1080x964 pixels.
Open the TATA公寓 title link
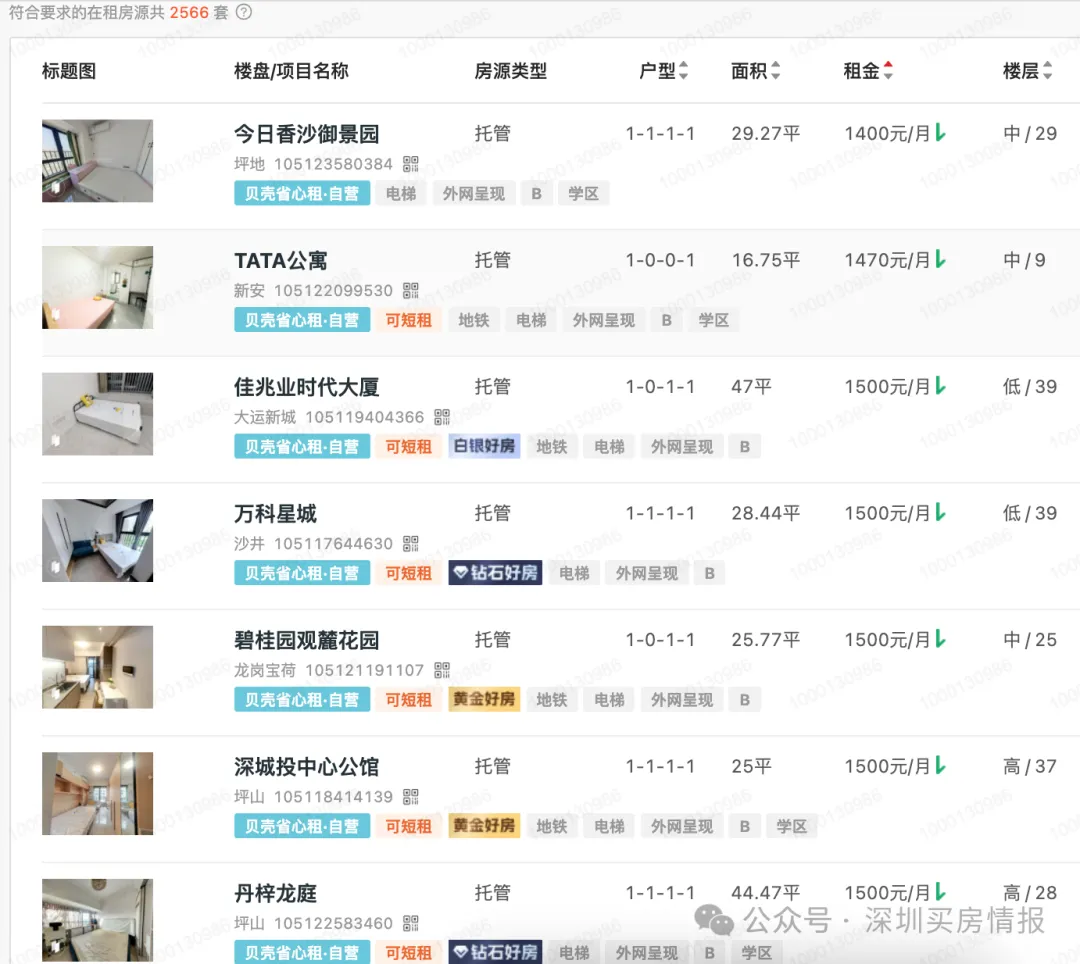[280, 261]
